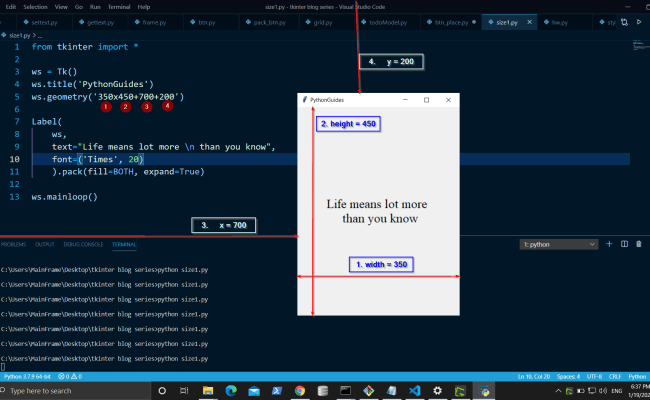Show the Debug Console panel tab
This screenshot has width=650, height=400.
click(83, 244)
